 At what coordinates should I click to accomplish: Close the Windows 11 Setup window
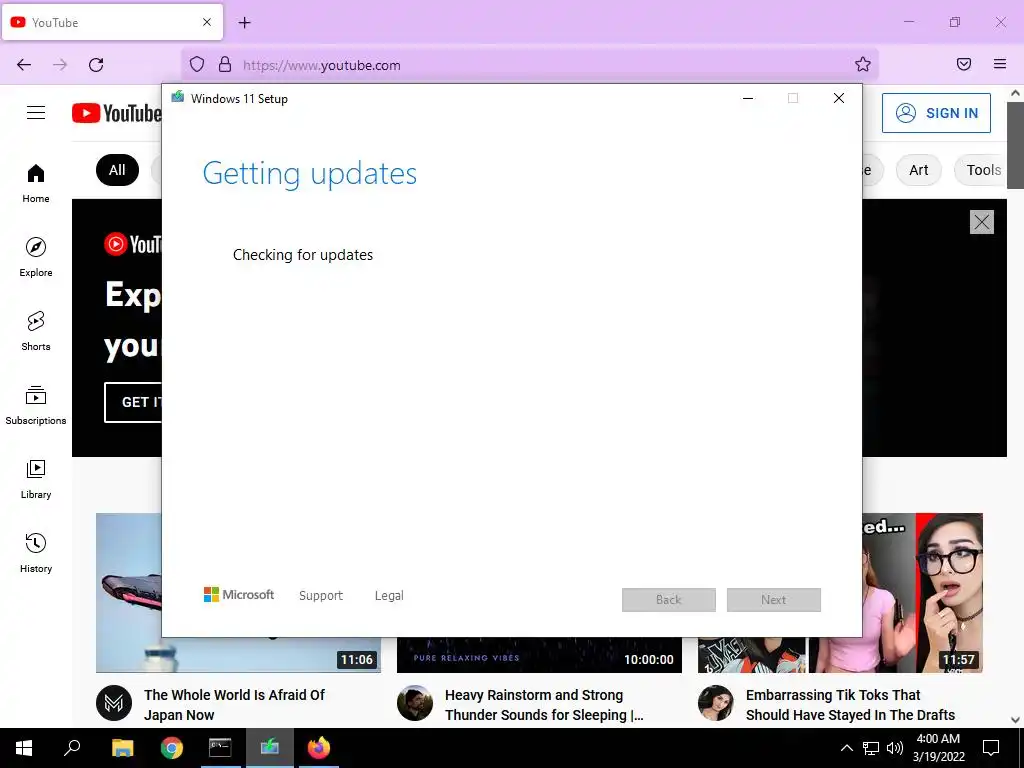click(x=839, y=98)
